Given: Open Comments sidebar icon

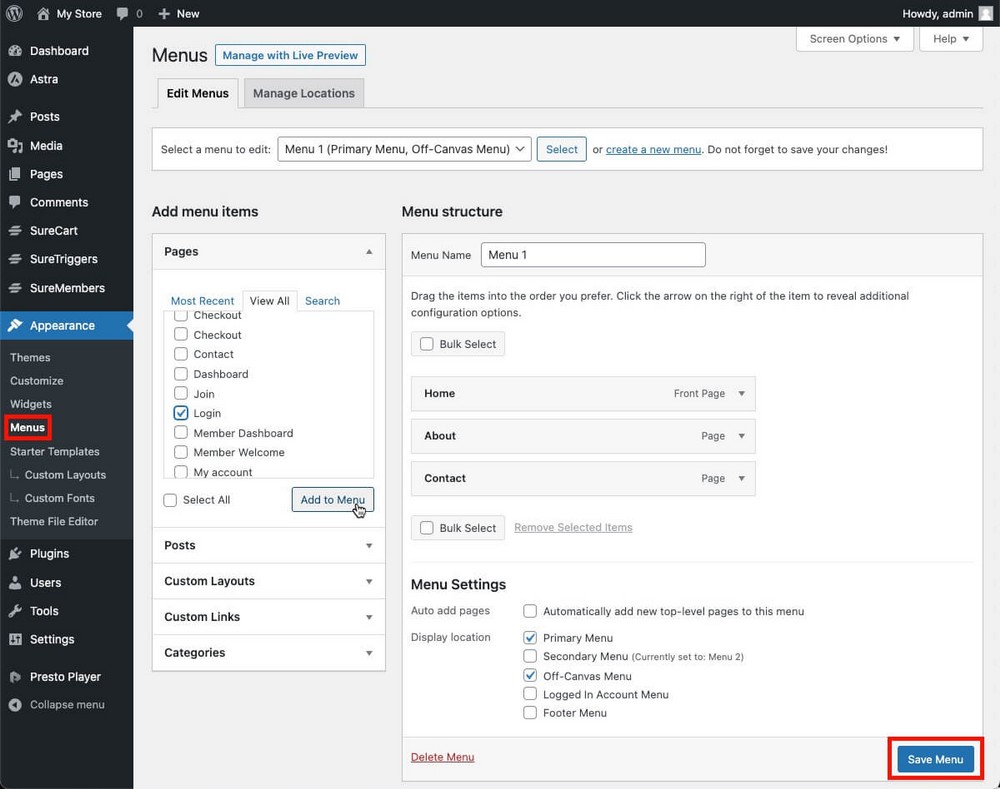Looking at the screenshot, I should point(15,202).
